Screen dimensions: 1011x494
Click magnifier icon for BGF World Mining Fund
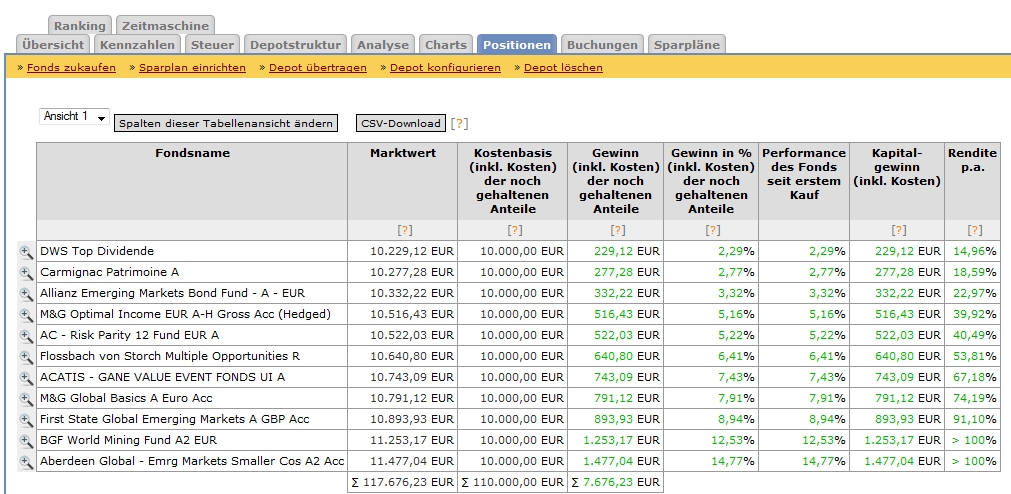pos(26,441)
